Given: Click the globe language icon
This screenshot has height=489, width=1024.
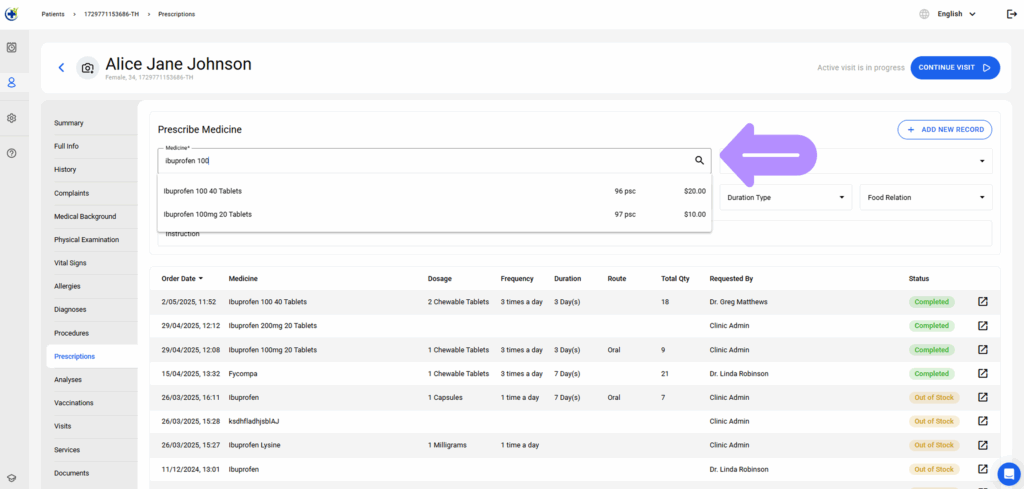Looking at the screenshot, I should tap(924, 14).
